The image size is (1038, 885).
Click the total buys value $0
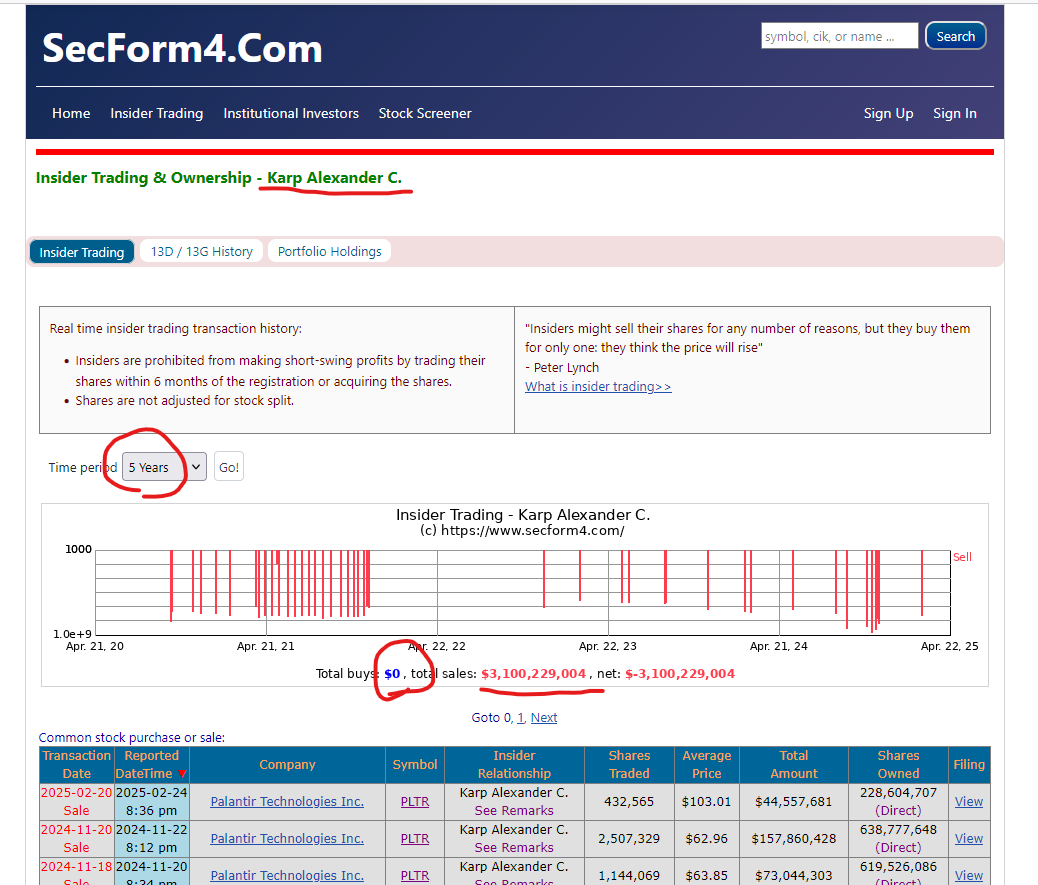pos(393,674)
